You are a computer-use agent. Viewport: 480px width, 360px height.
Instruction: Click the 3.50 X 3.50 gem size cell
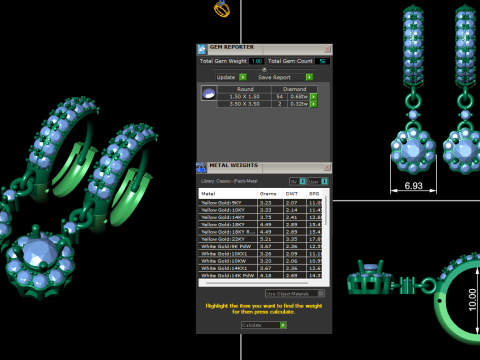click(x=244, y=104)
